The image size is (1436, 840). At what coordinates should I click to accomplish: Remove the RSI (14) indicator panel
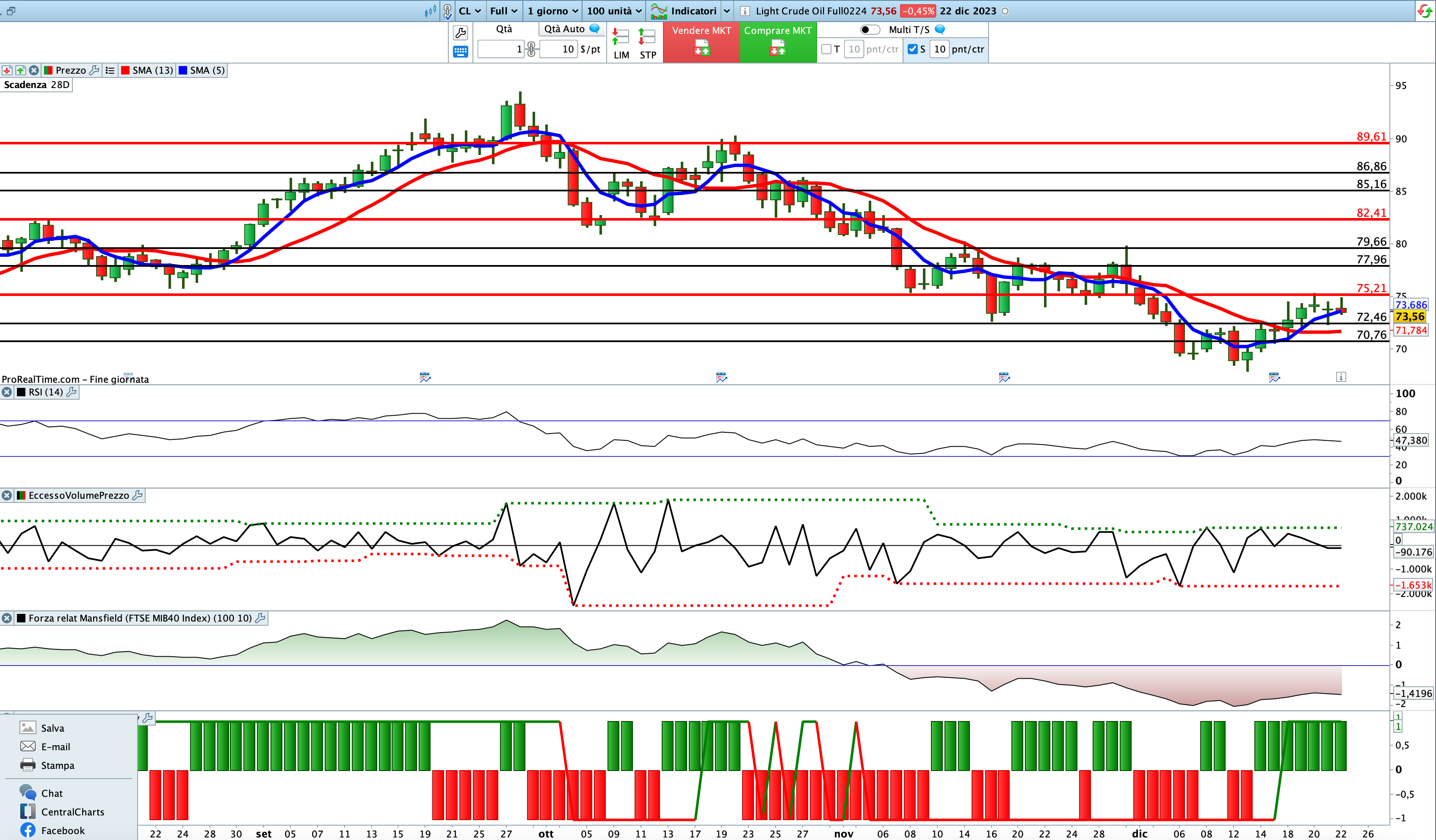[7, 392]
